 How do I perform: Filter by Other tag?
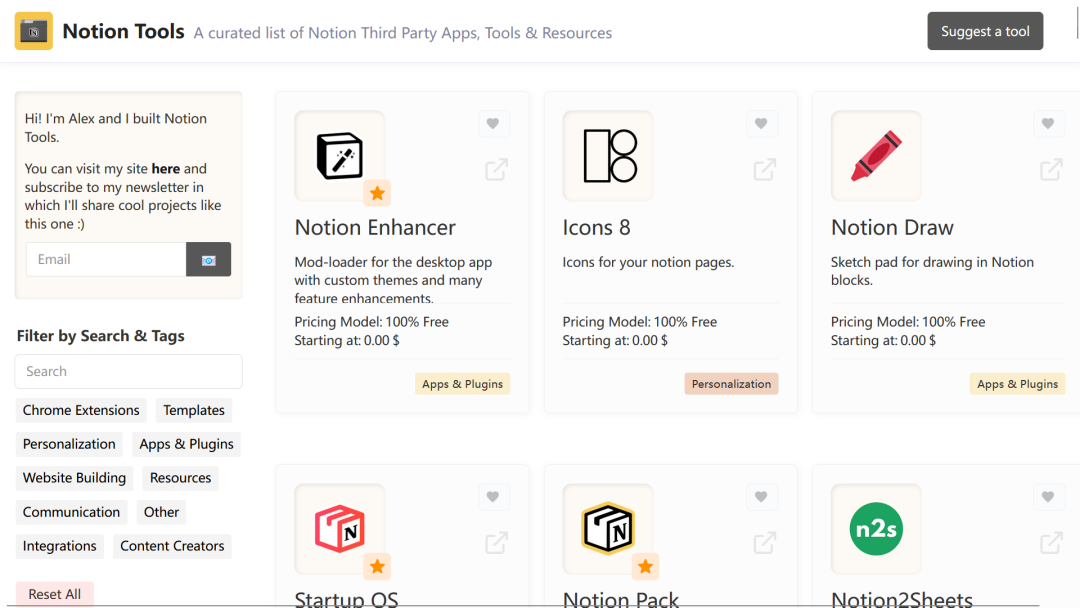coord(161,512)
